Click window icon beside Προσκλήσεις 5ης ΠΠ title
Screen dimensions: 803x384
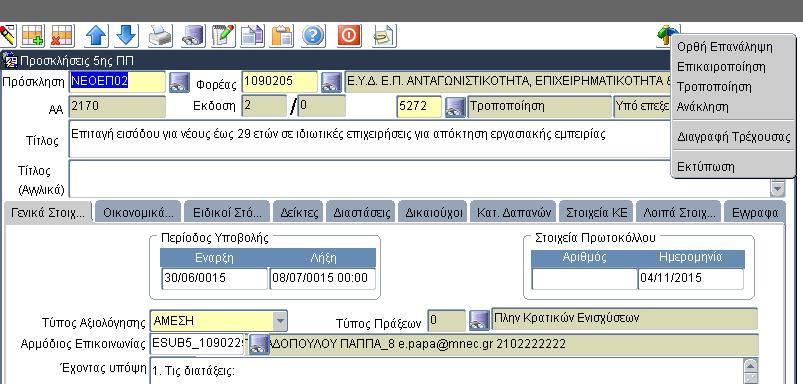10,61
